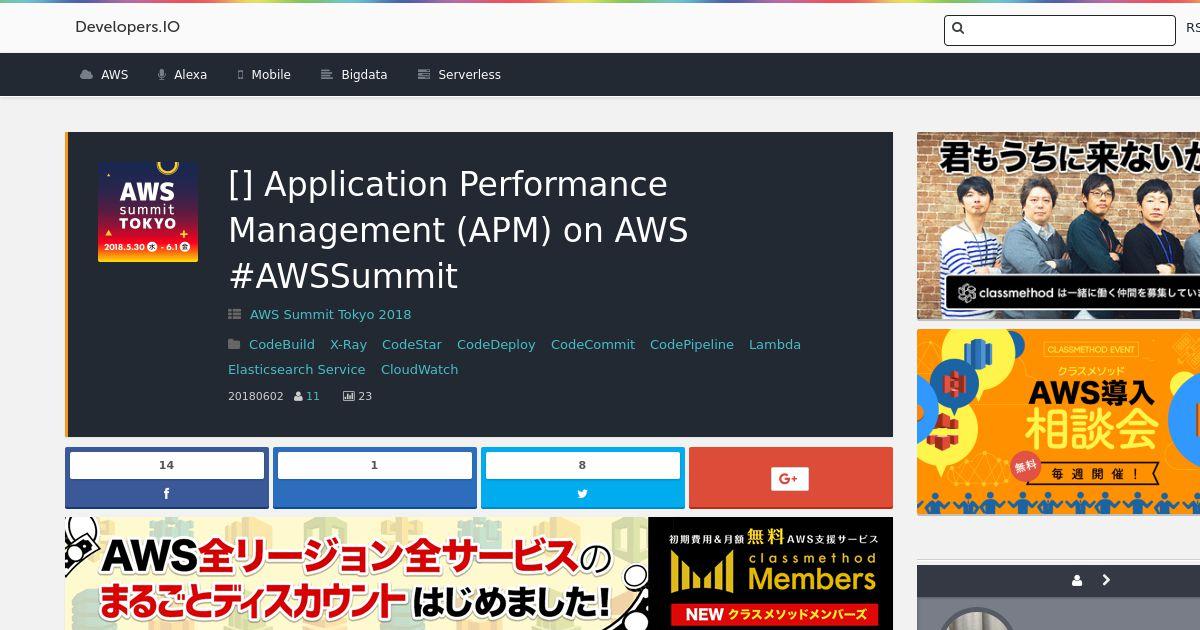Open the Classmethod Members discount banner
1200x630 pixels.
[479, 573]
